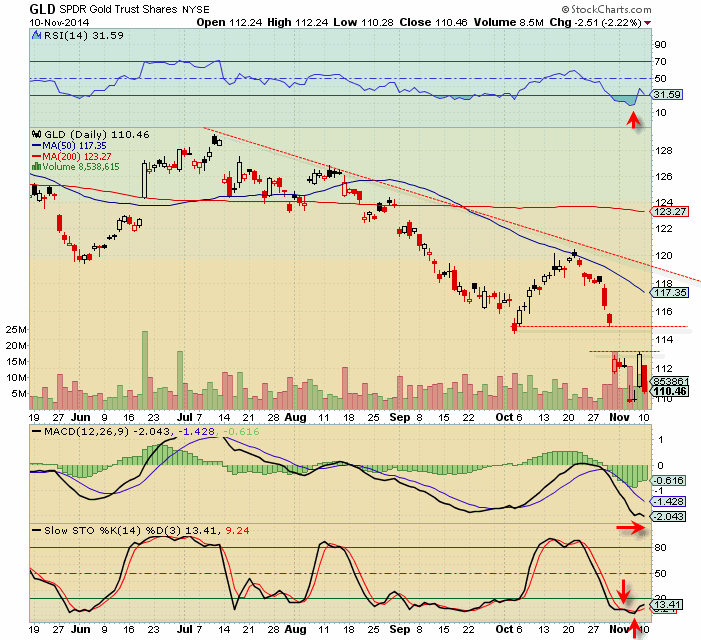Click the boxed -0.616 MACD axis value
The height and width of the screenshot is (640, 701).
click(669, 480)
